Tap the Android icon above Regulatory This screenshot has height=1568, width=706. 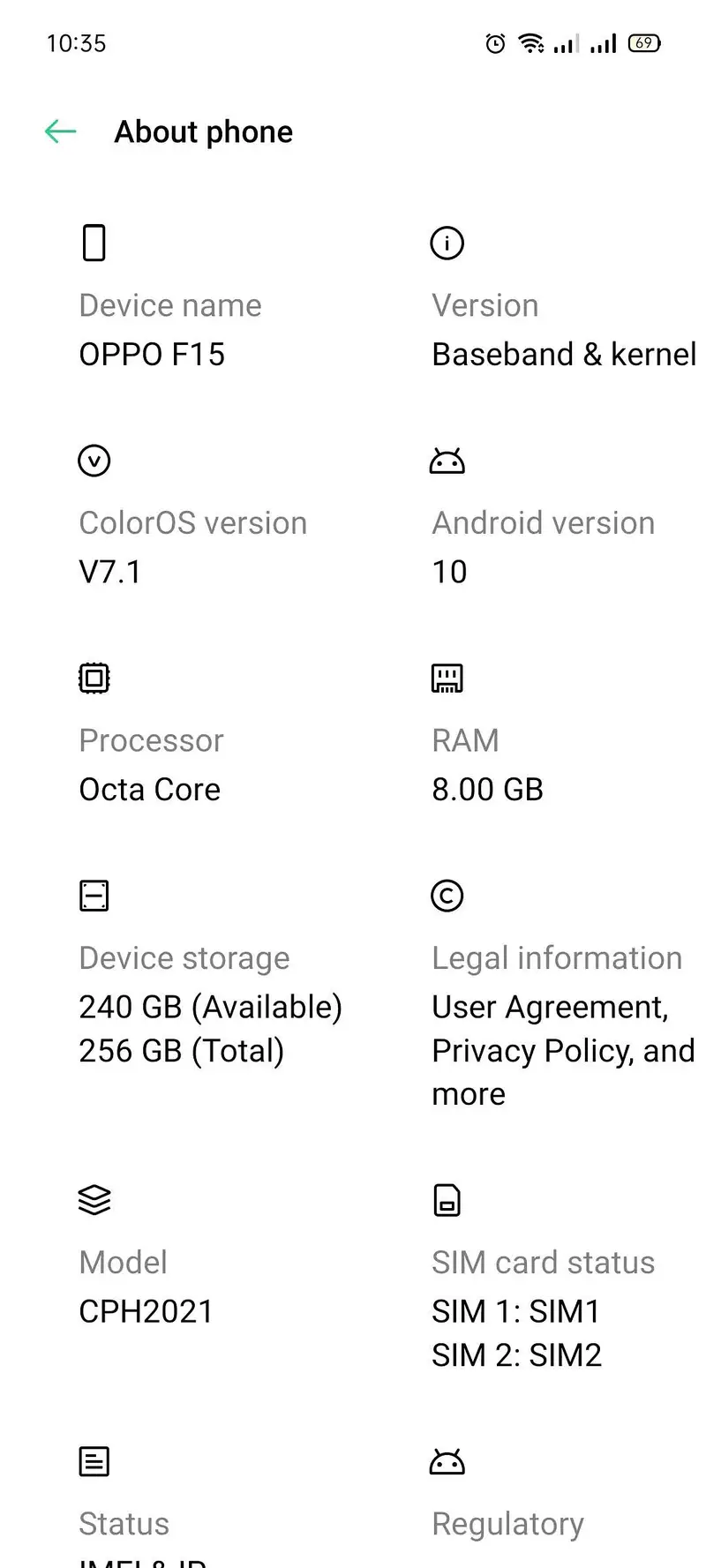click(447, 1462)
